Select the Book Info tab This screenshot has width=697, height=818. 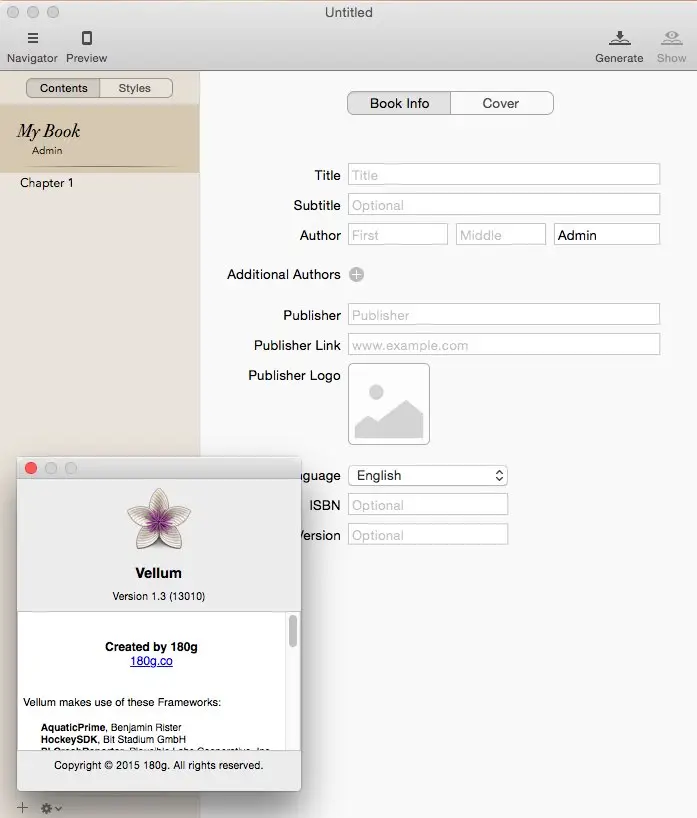pyautogui.click(x=399, y=103)
